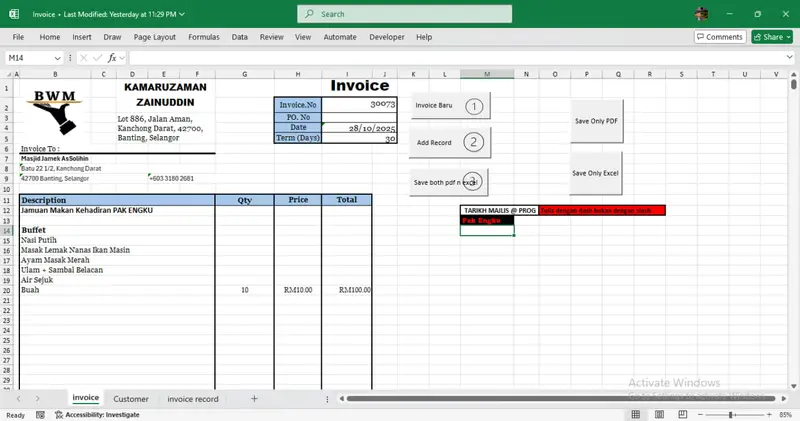Open the Name Box dropdown arrow
This screenshot has height=421, width=800.
57,58
